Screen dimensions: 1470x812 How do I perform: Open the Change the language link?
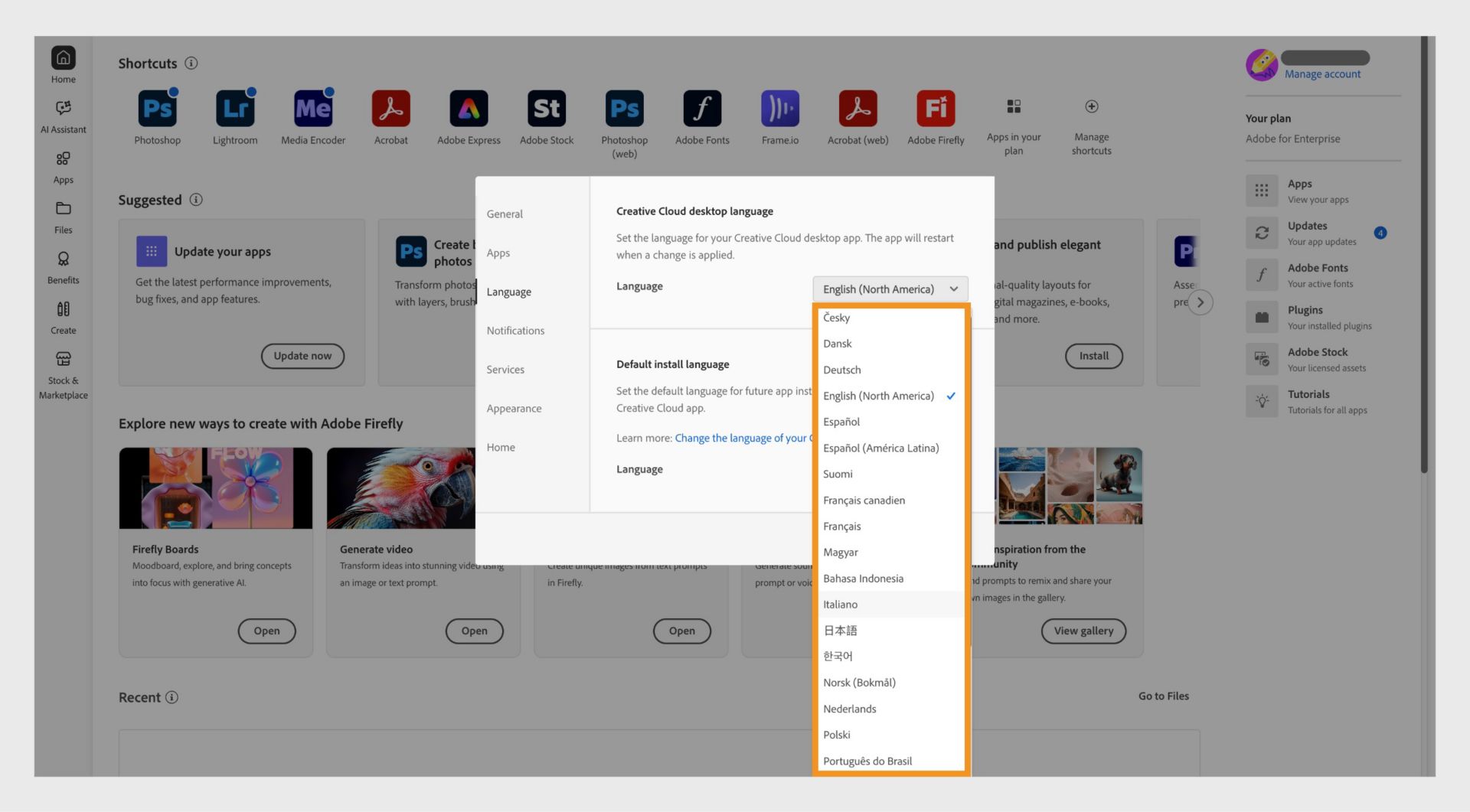743,438
